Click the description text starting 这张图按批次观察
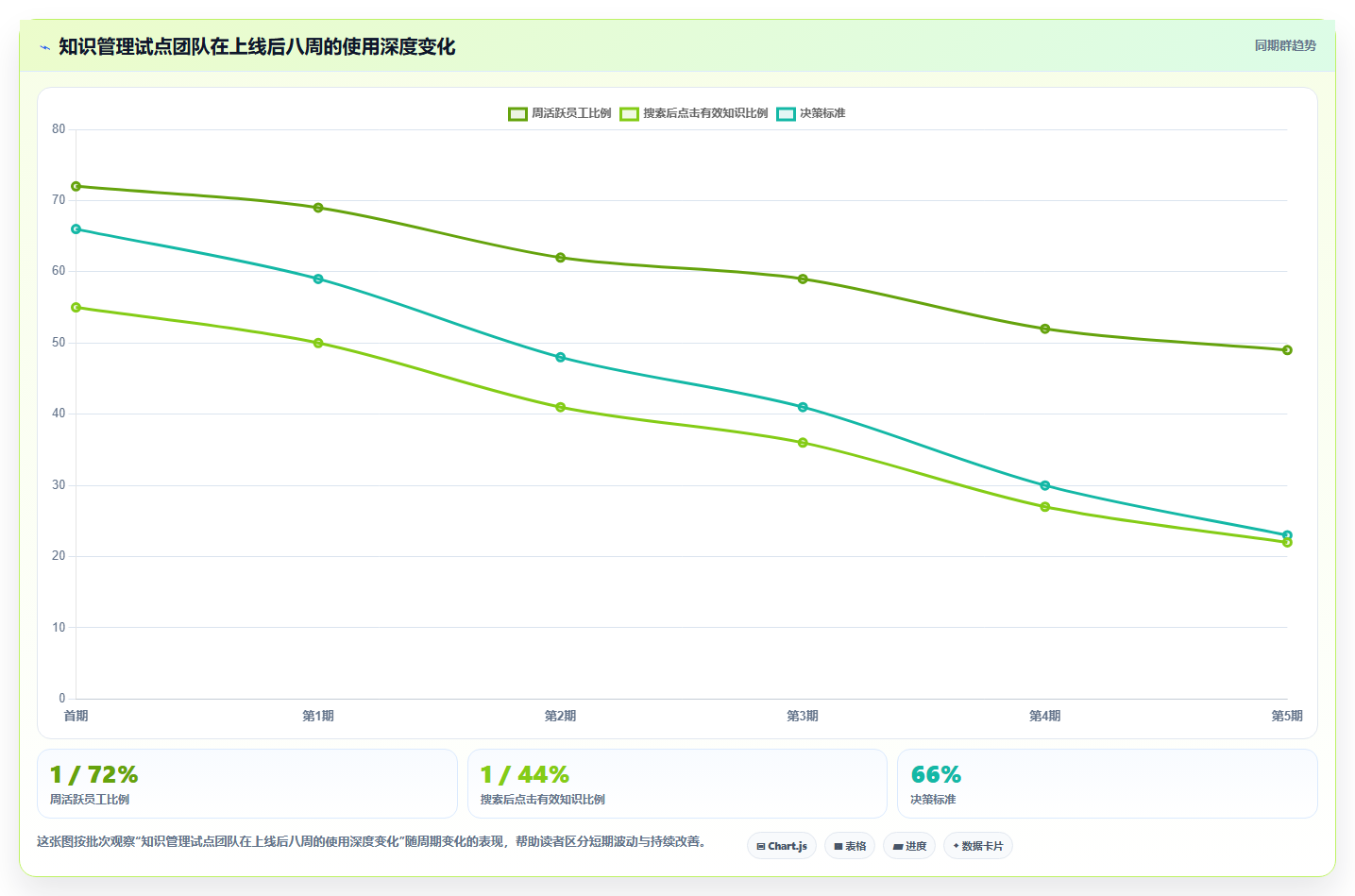 371,841
